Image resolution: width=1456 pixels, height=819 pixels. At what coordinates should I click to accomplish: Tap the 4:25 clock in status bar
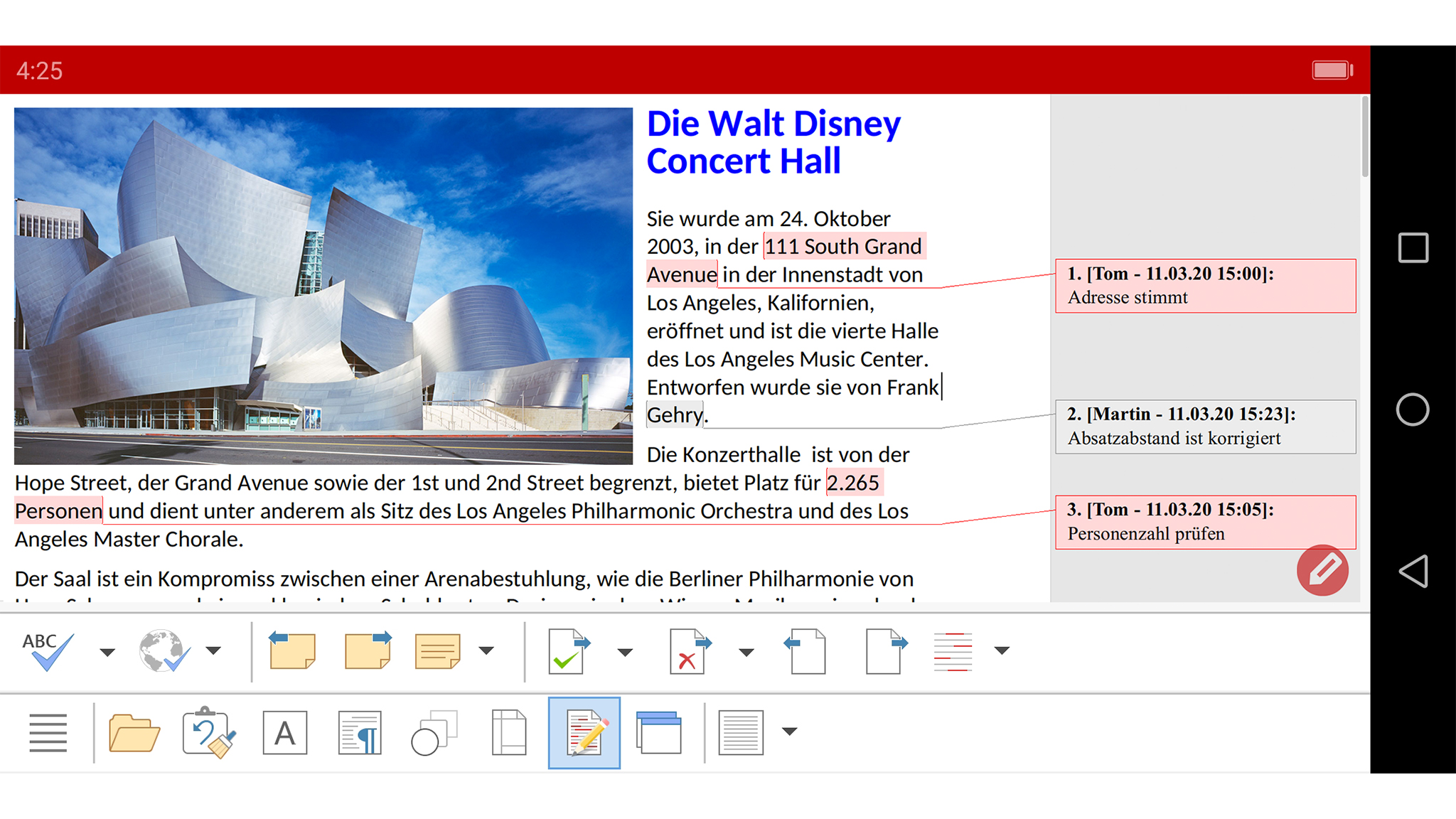click(40, 71)
